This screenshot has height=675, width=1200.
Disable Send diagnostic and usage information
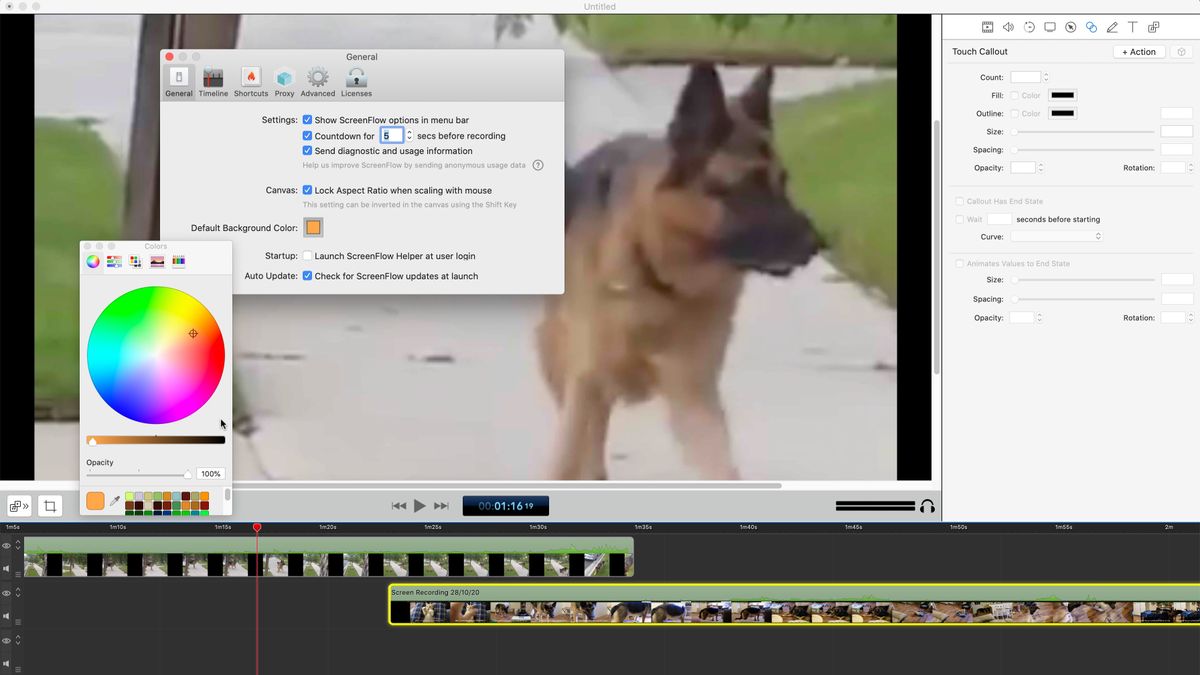[x=308, y=151]
